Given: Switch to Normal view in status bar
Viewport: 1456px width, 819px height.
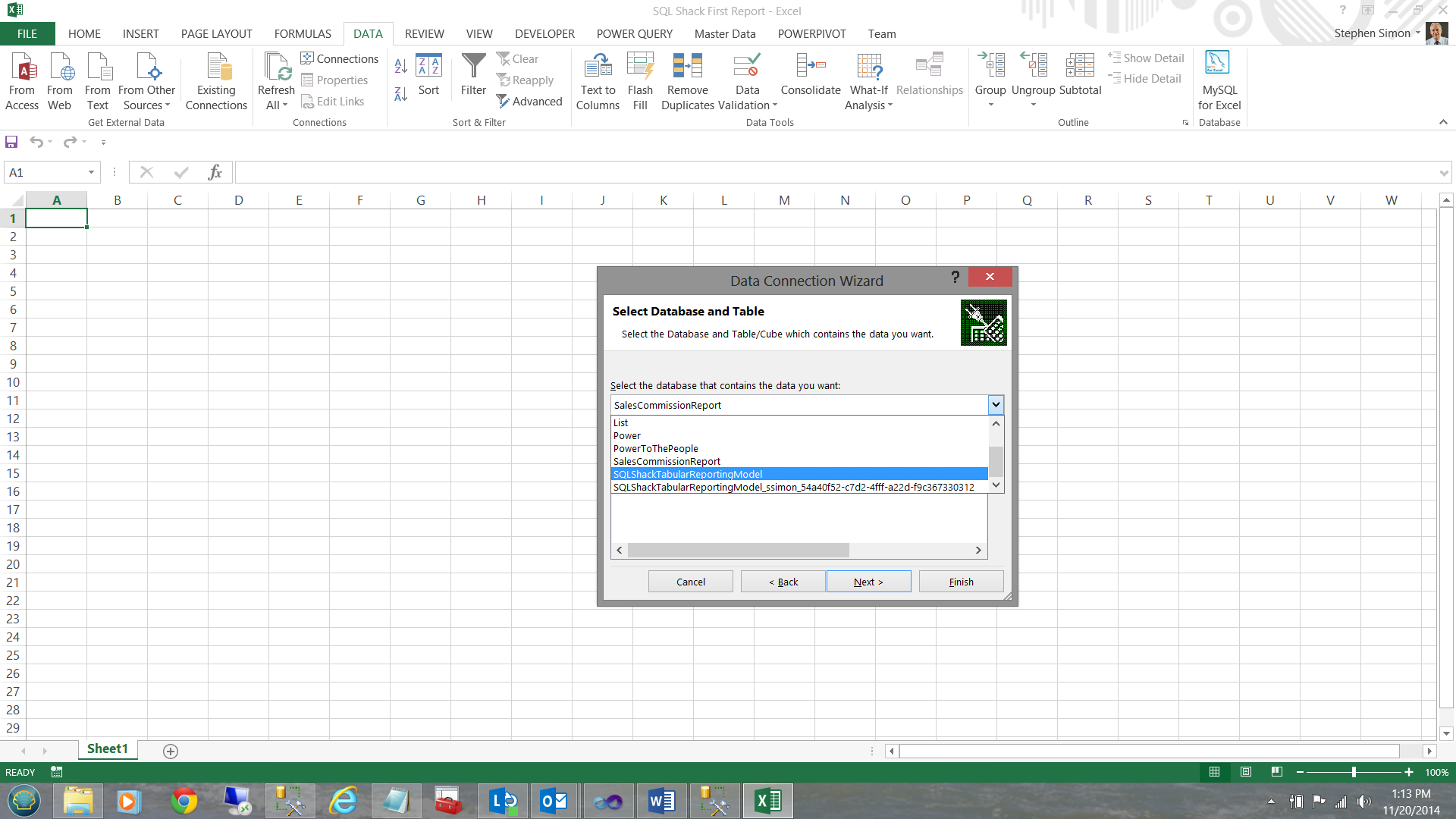Looking at the screenshot, I should tap(1214, 772).
